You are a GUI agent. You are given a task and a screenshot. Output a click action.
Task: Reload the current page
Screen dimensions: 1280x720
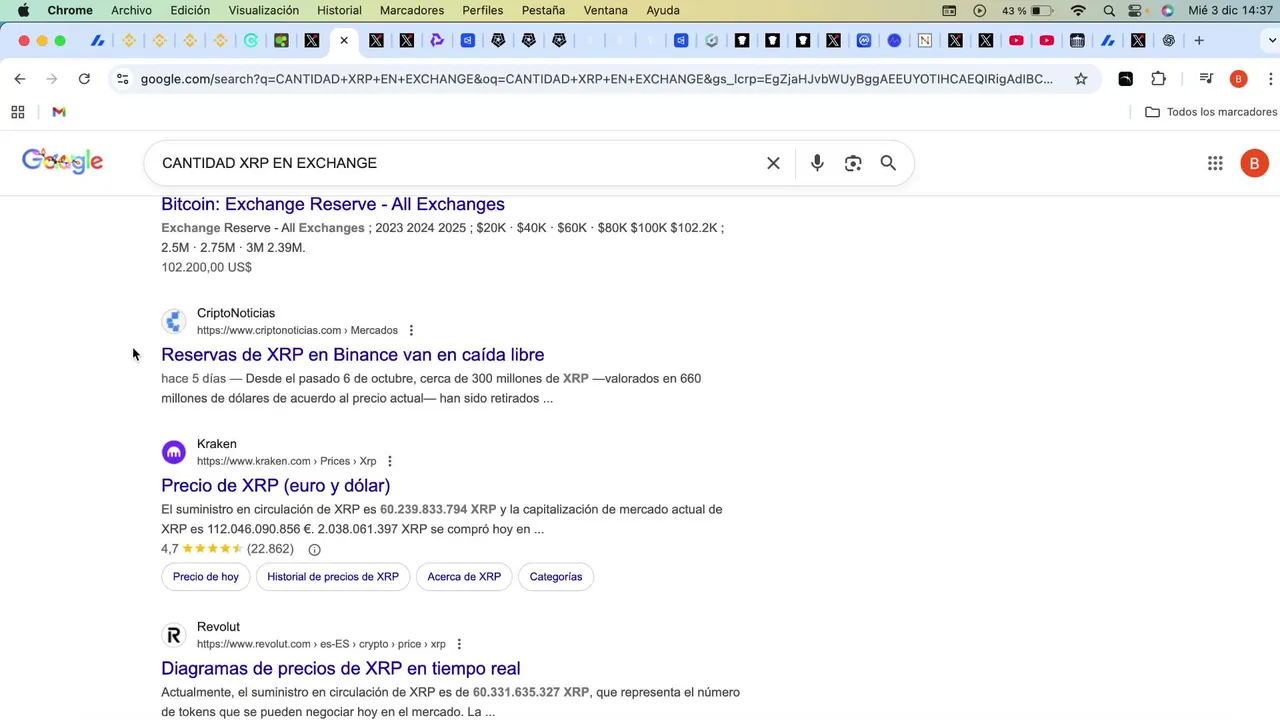pyautogui.click(x=84, y=79)
